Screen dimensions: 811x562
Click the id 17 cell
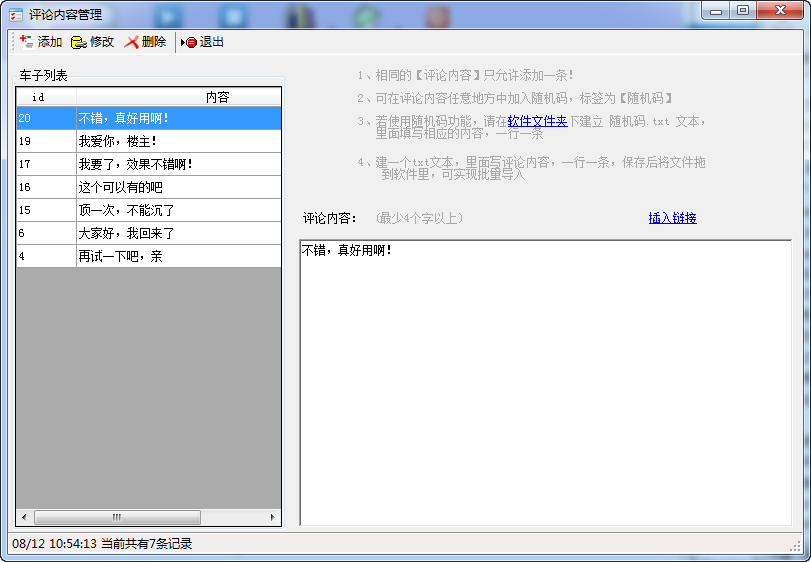point(47,164)
